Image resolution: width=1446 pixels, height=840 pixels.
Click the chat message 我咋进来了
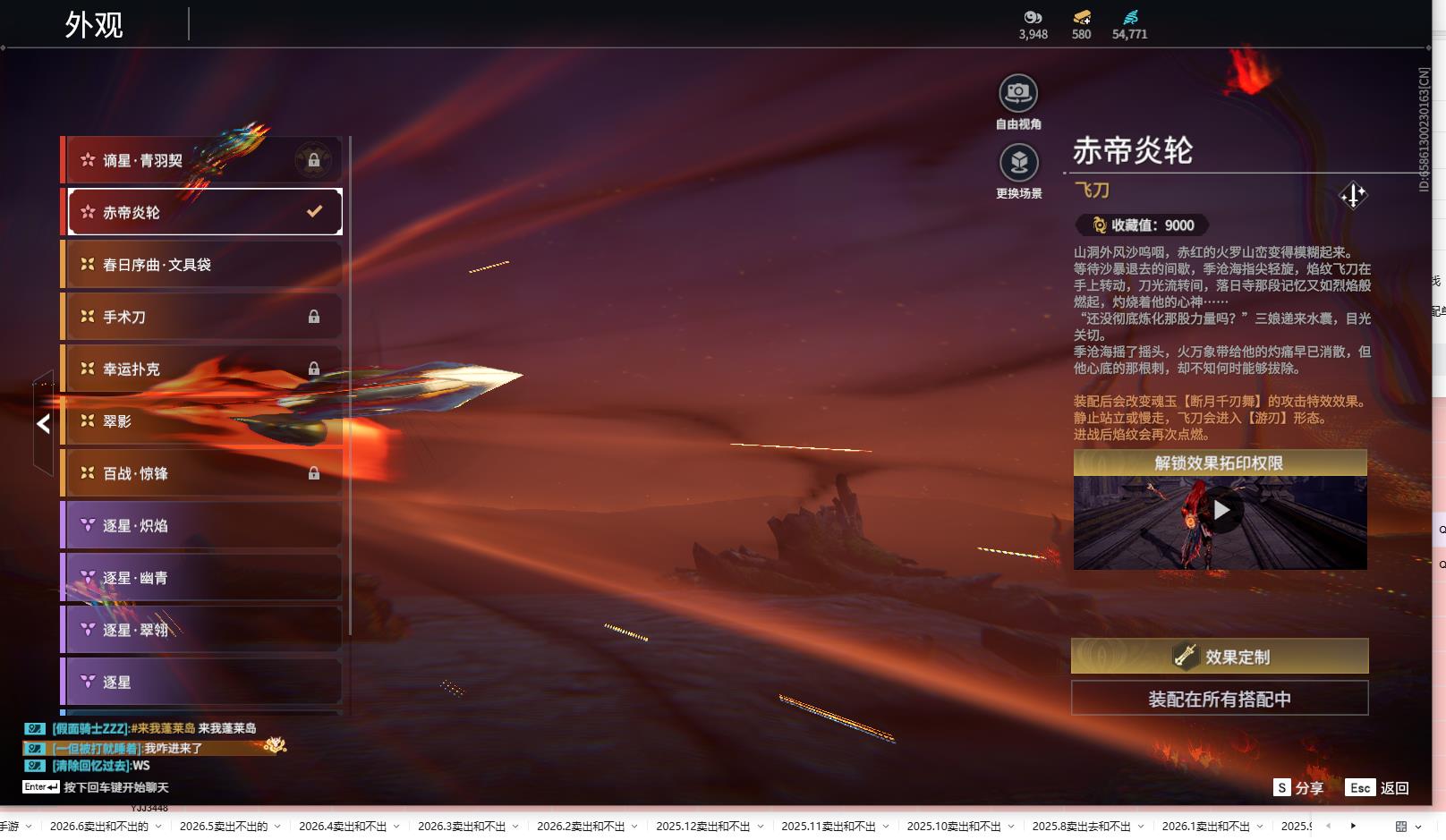[x=174, y=748]
